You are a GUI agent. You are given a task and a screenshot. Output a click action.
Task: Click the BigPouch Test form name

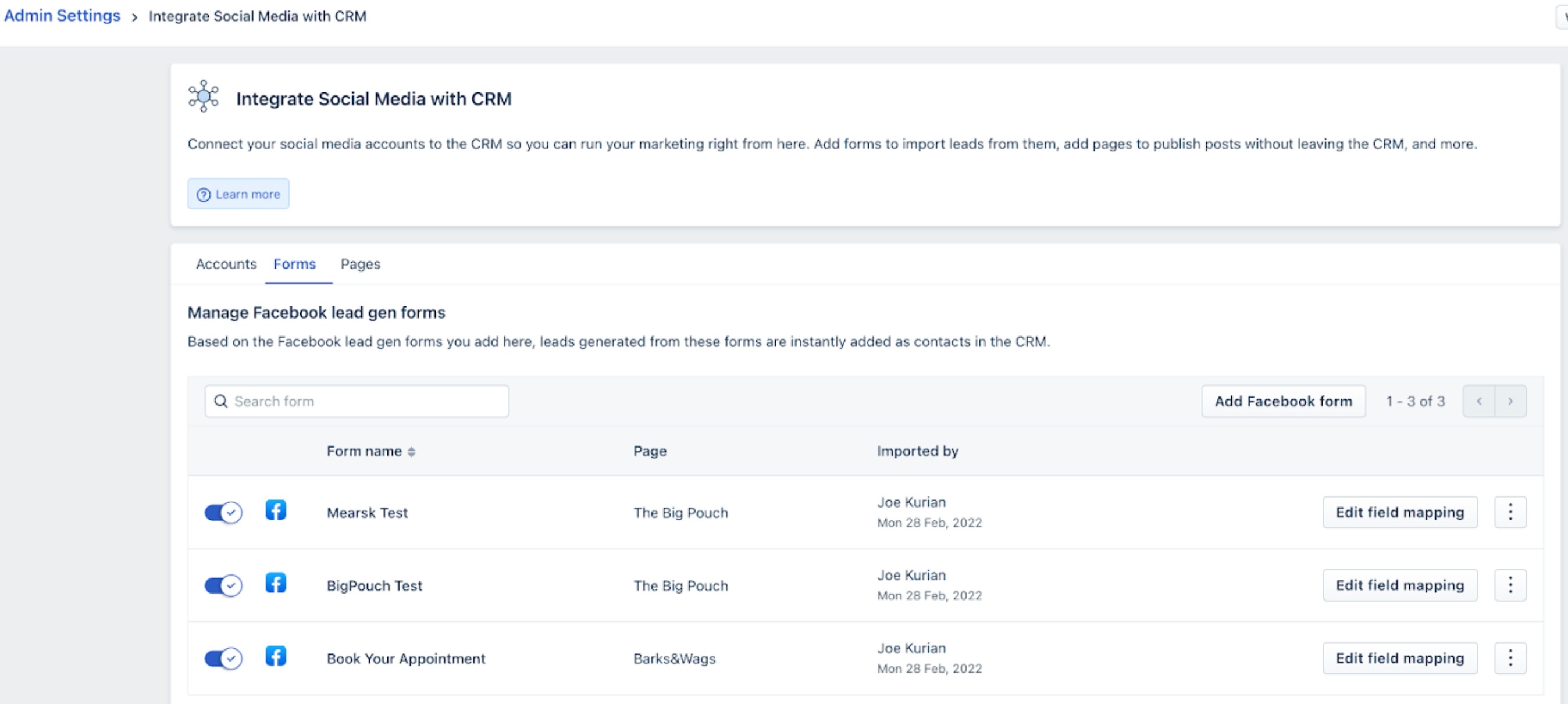(x=375, y=586)
